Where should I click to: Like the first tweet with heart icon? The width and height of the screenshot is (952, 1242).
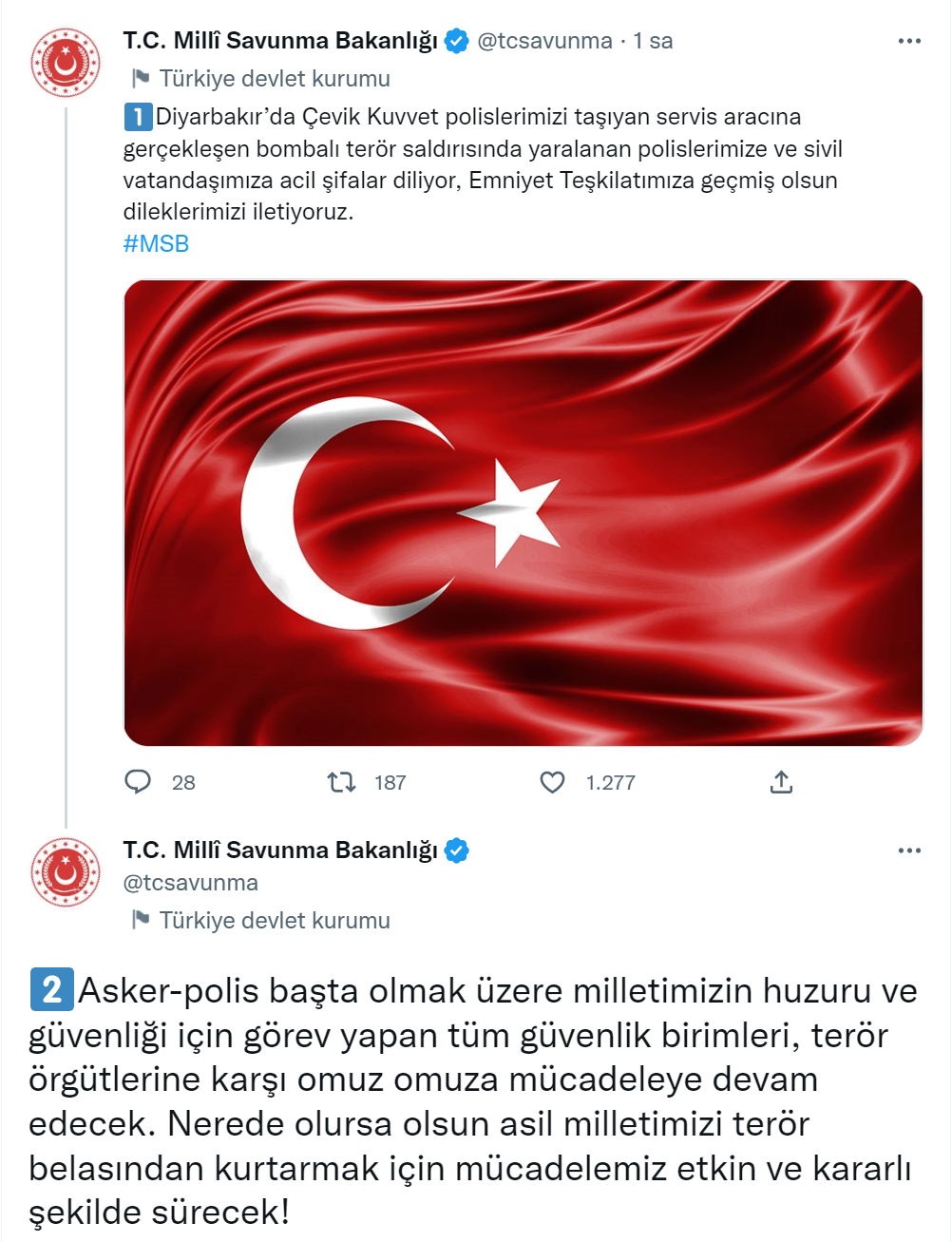(552, 782)
